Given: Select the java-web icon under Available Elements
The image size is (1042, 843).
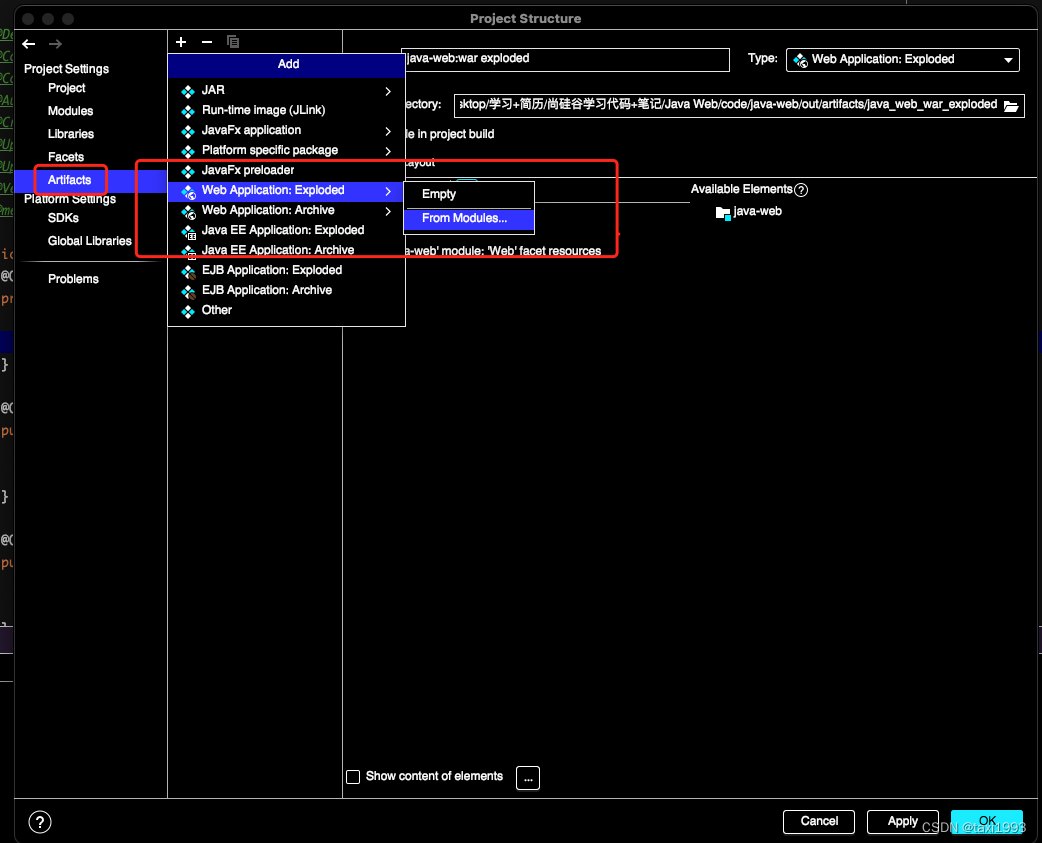Looking at the screenshot, I should tap(723, 212).
